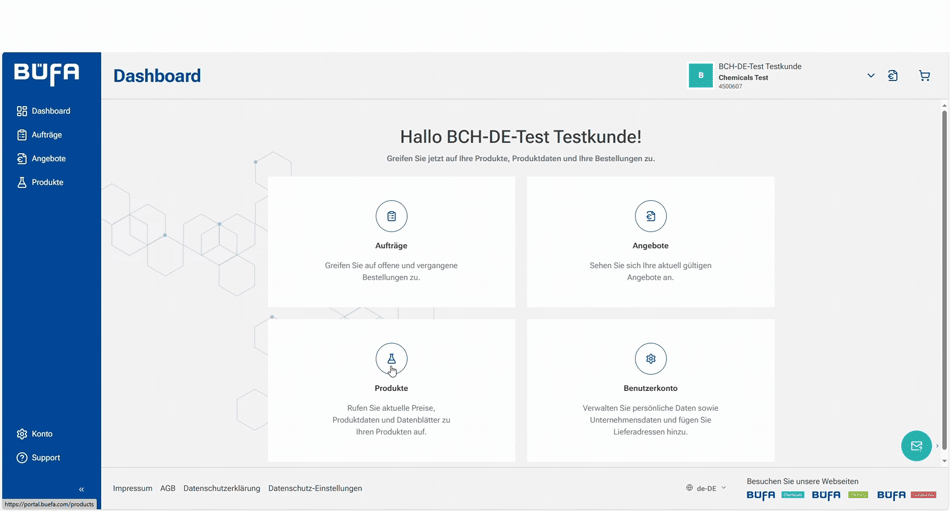Expand the customer account dropdown arrow
The width and height of the screenshot is (950, 511).
pos(870,76)
